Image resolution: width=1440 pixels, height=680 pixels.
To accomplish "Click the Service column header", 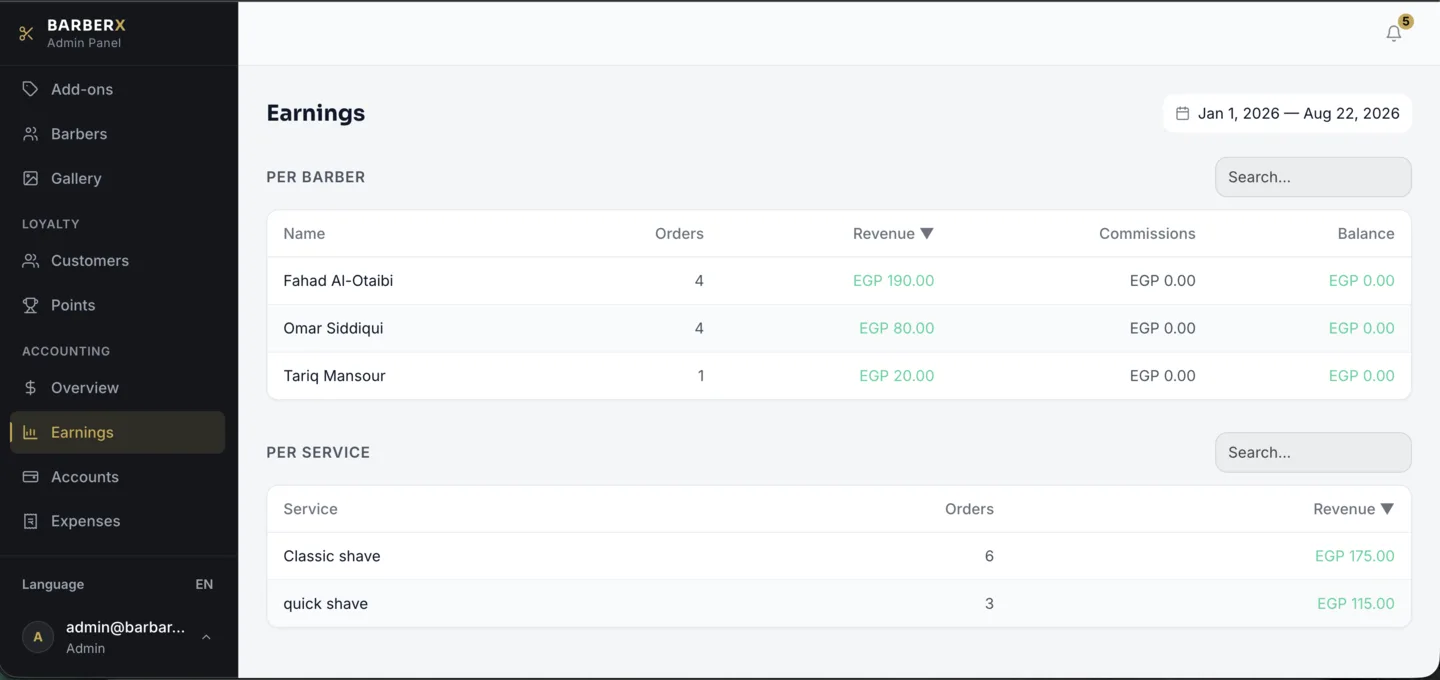I will (x=310, y=509).
